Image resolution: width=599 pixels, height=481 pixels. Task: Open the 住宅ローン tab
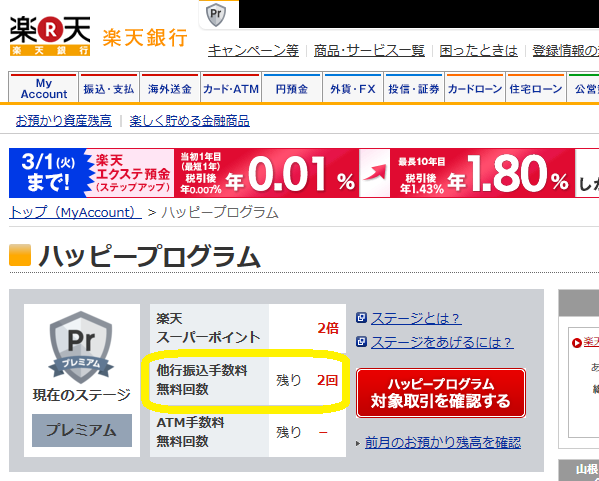point(536,88)
